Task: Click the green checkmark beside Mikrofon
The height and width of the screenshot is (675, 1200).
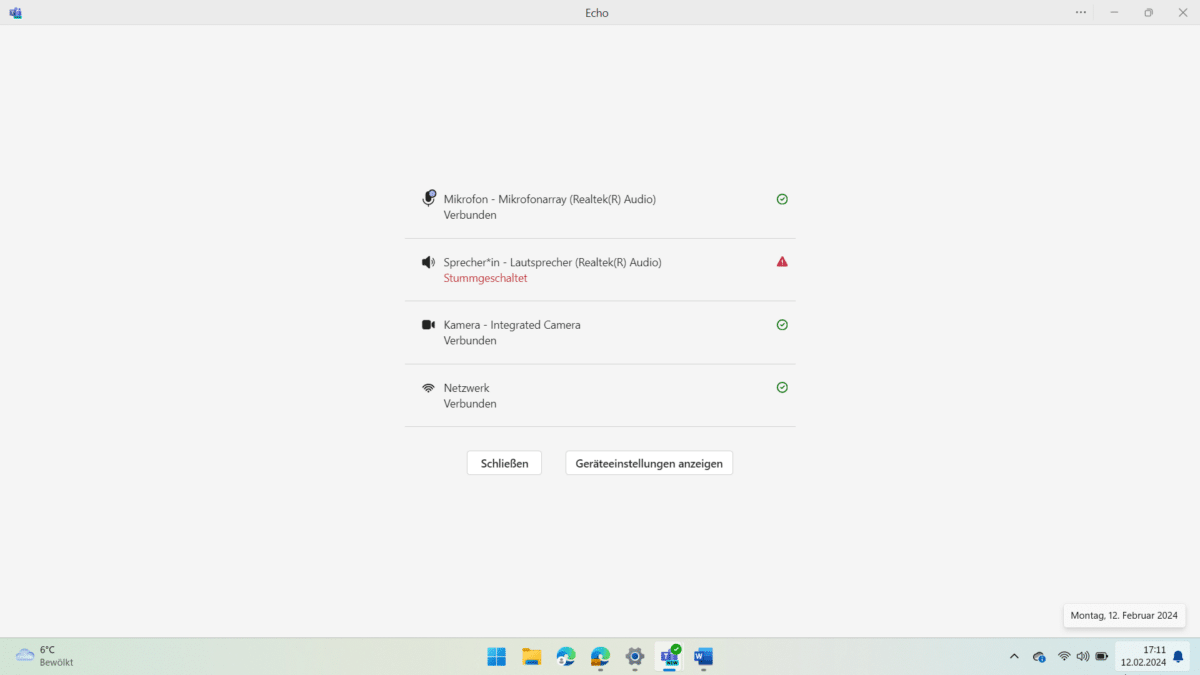Action: [782, 199]
